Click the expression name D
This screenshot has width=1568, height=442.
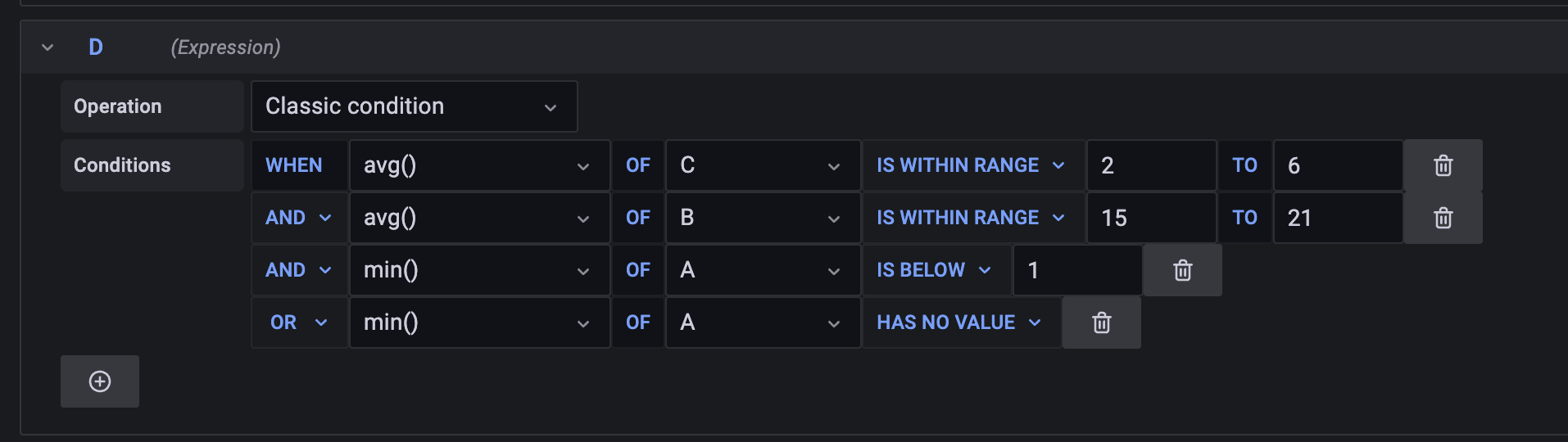96,47
